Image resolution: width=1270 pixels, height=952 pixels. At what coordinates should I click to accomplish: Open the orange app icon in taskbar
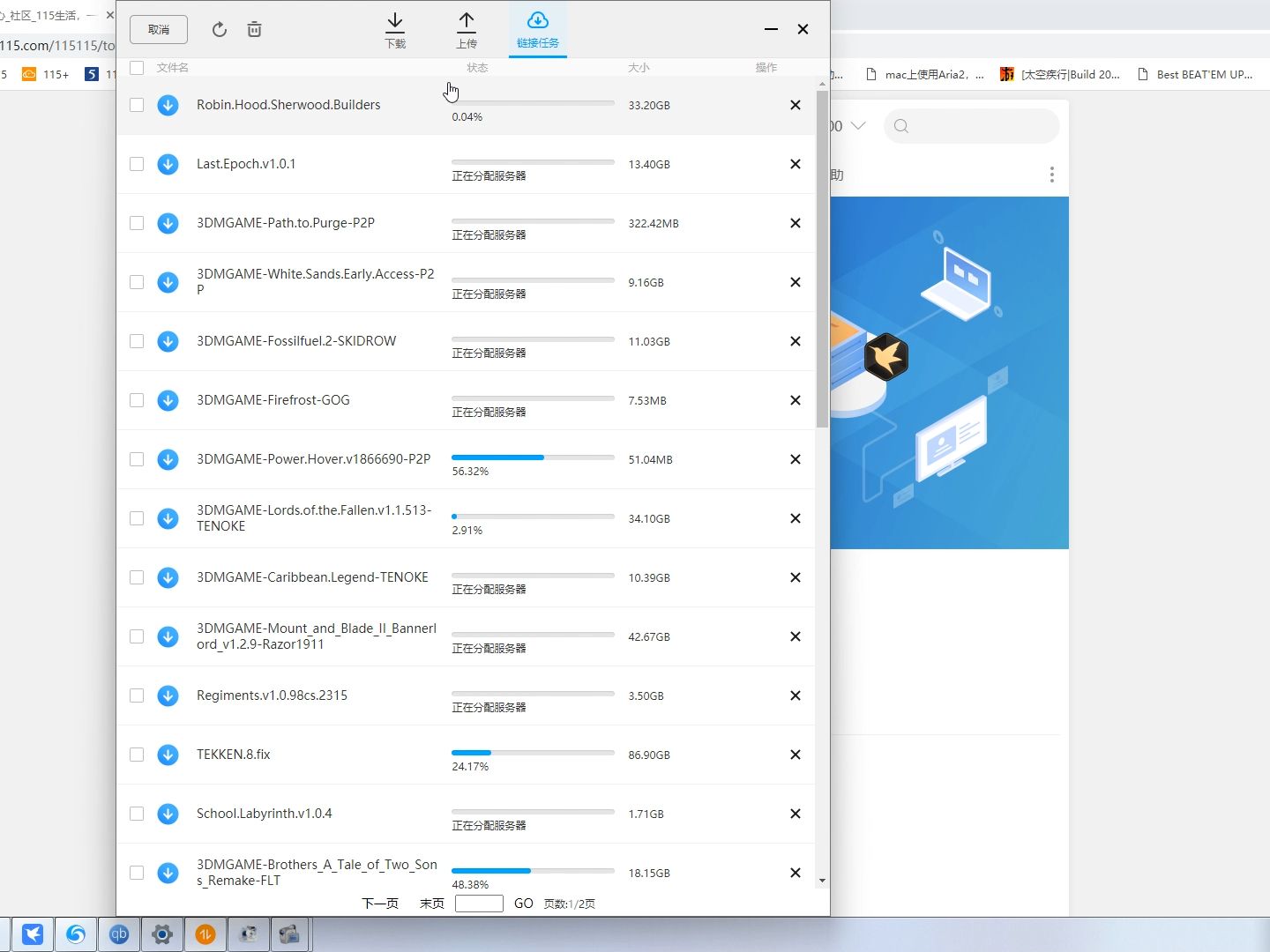click(x=205, y=933)
